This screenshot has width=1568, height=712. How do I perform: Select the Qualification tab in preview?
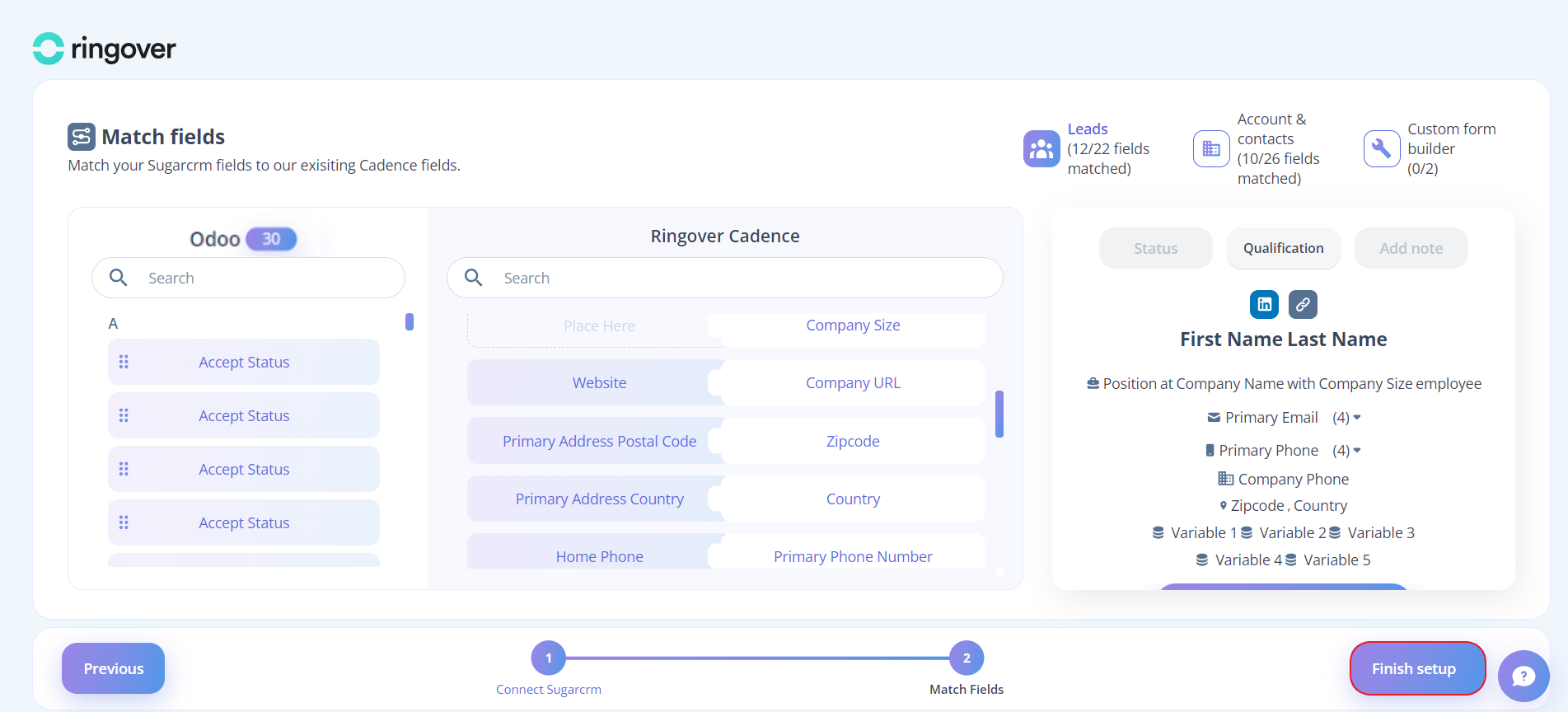(x=1284, y=248)
